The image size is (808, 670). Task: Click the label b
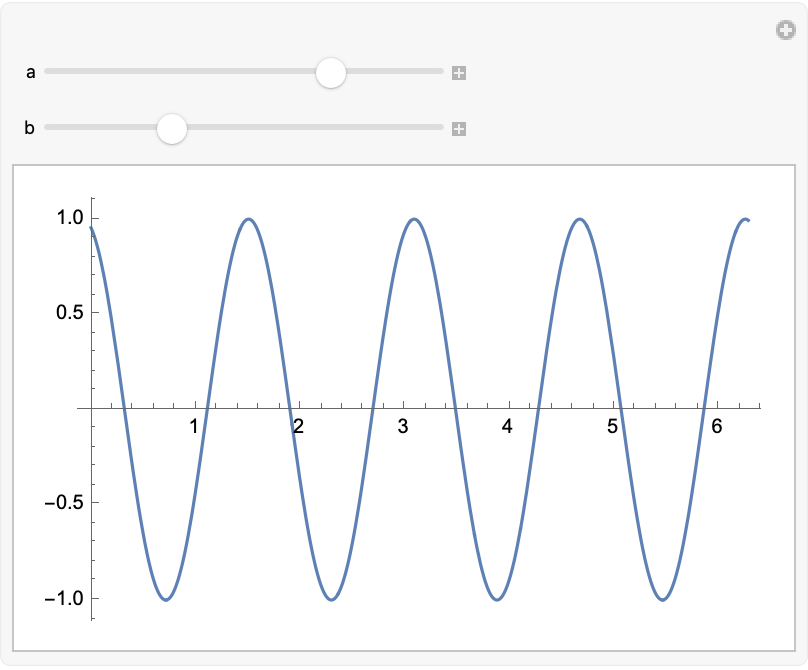[29, 127]
